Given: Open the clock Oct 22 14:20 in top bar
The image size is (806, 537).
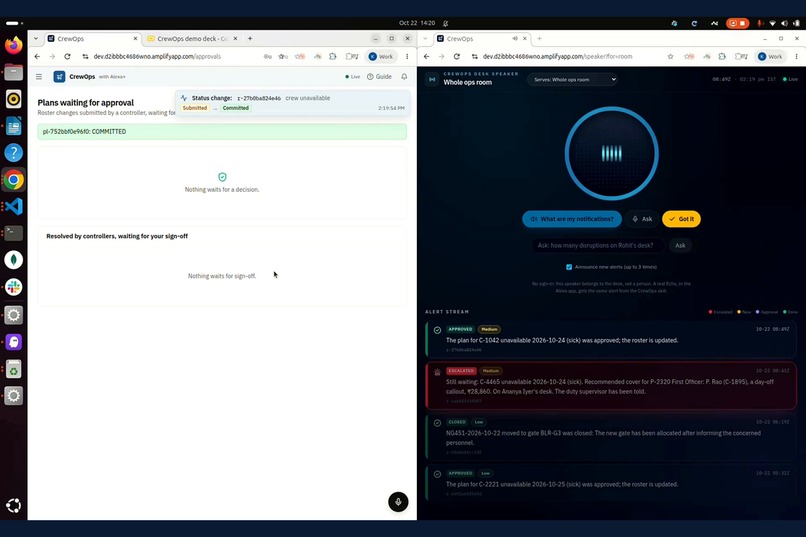Looking at the screenshot, I should tap(417, 23).
